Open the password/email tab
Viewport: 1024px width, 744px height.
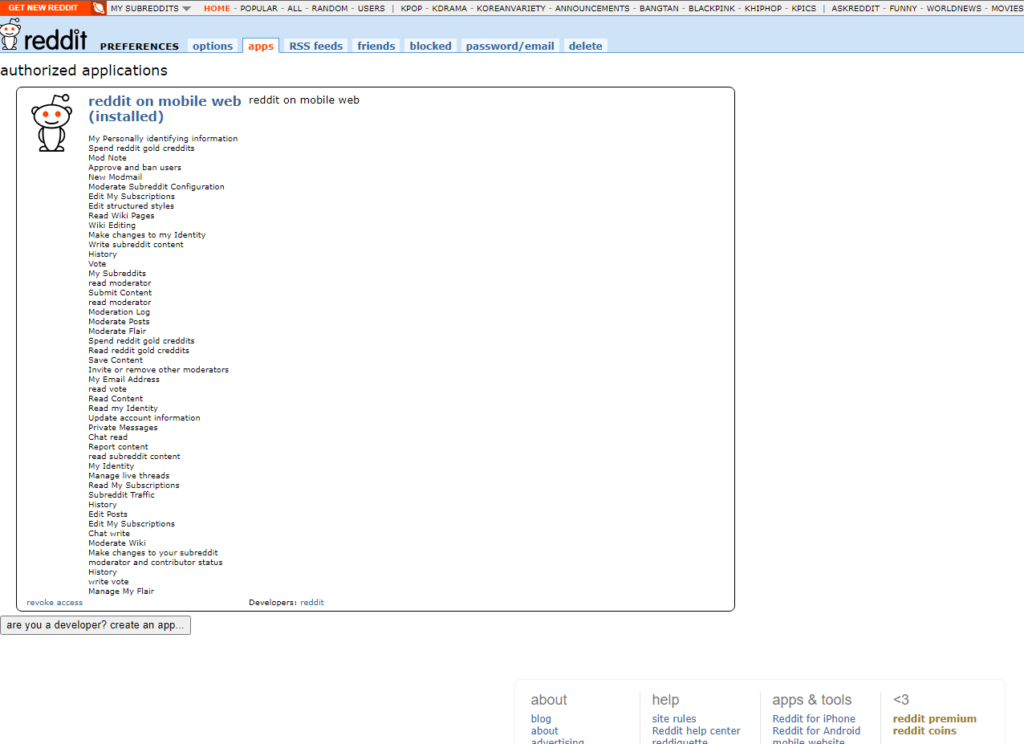pyautogui.click(x=510, y=46)
